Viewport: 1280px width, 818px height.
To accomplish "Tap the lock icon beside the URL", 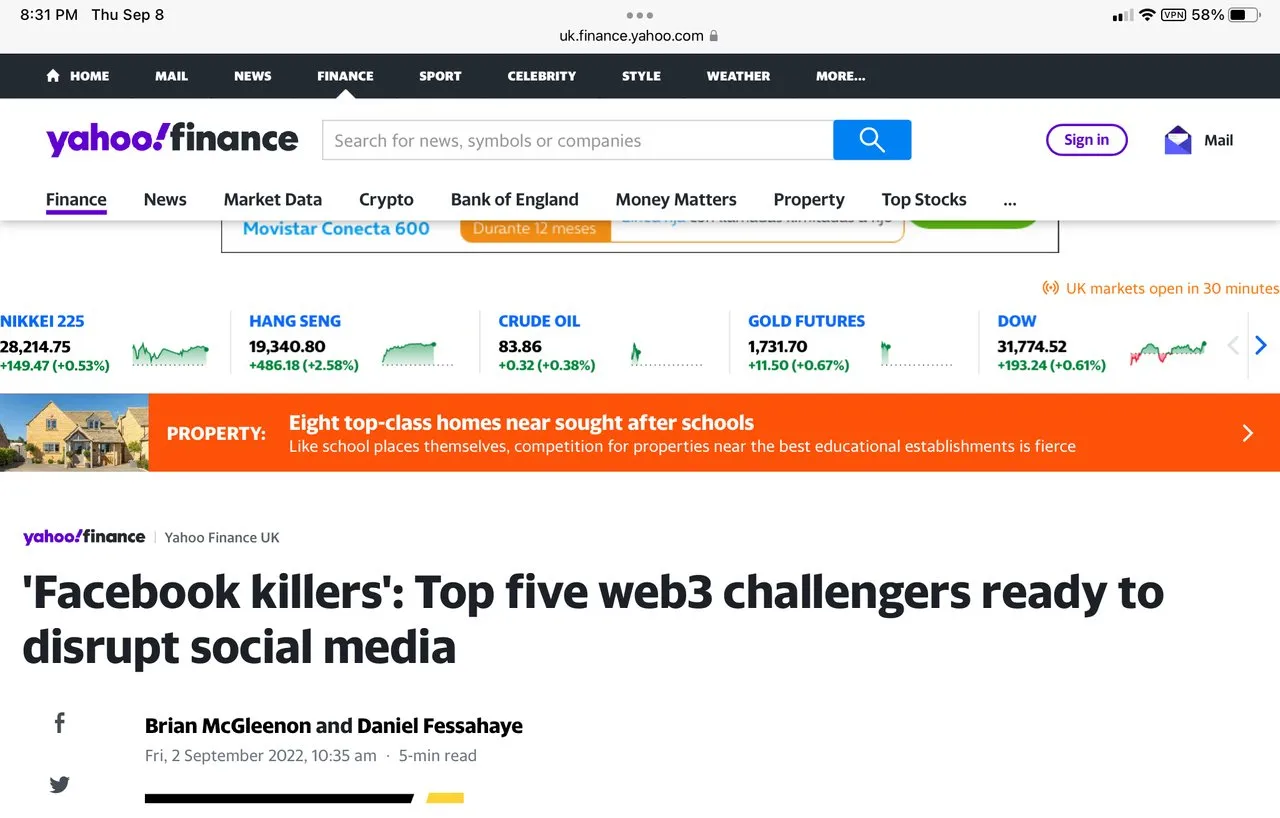I will [x=713, y=36].
